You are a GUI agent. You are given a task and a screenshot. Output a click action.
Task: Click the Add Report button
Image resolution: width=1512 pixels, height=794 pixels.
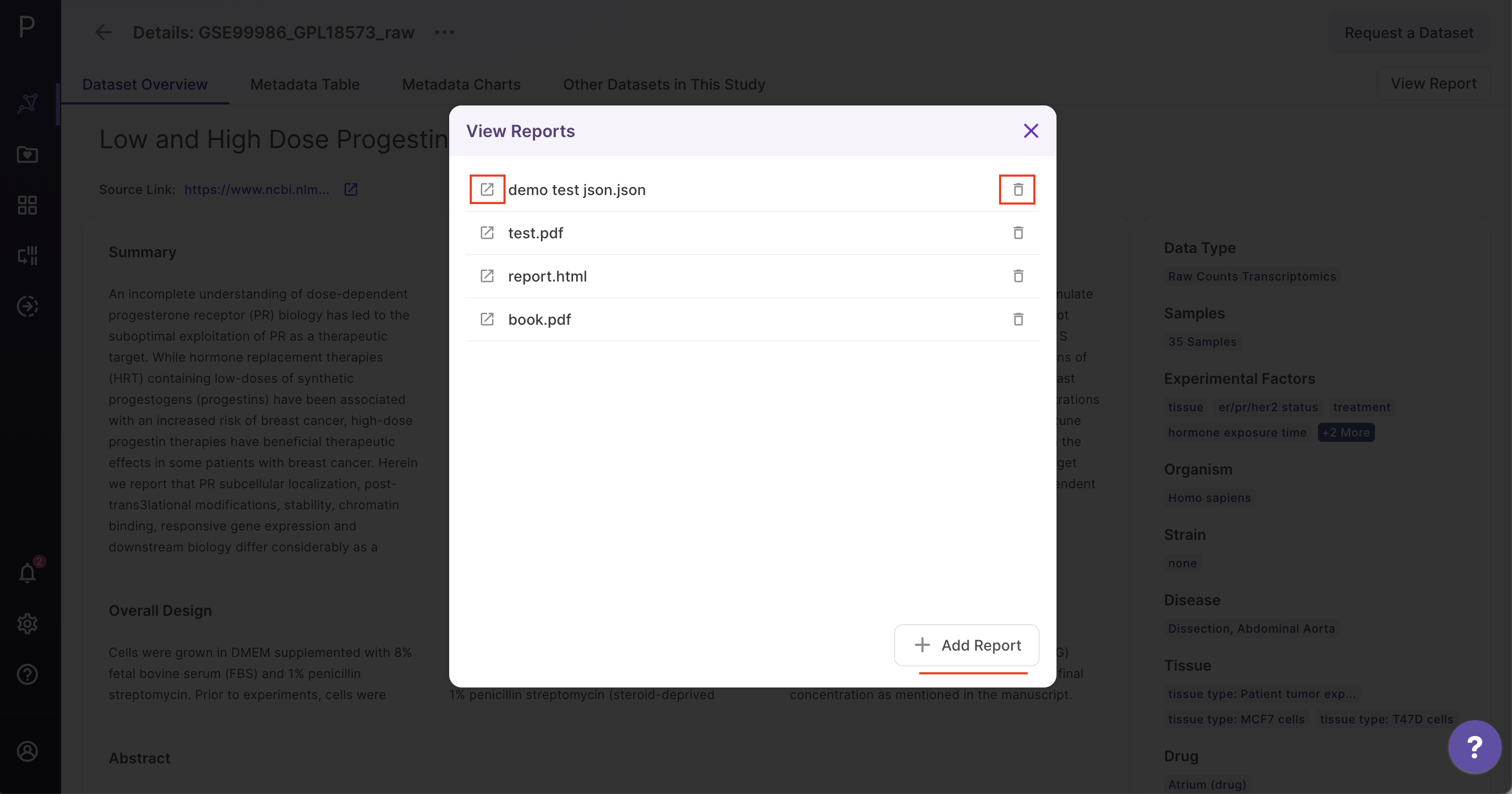click(x=966, y=645)
